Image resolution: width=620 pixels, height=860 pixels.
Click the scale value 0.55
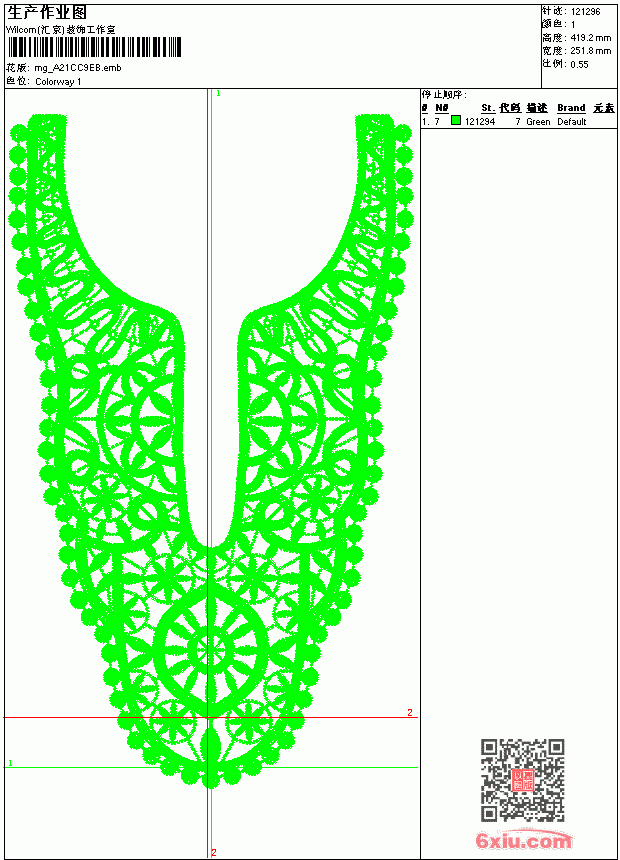579,65
